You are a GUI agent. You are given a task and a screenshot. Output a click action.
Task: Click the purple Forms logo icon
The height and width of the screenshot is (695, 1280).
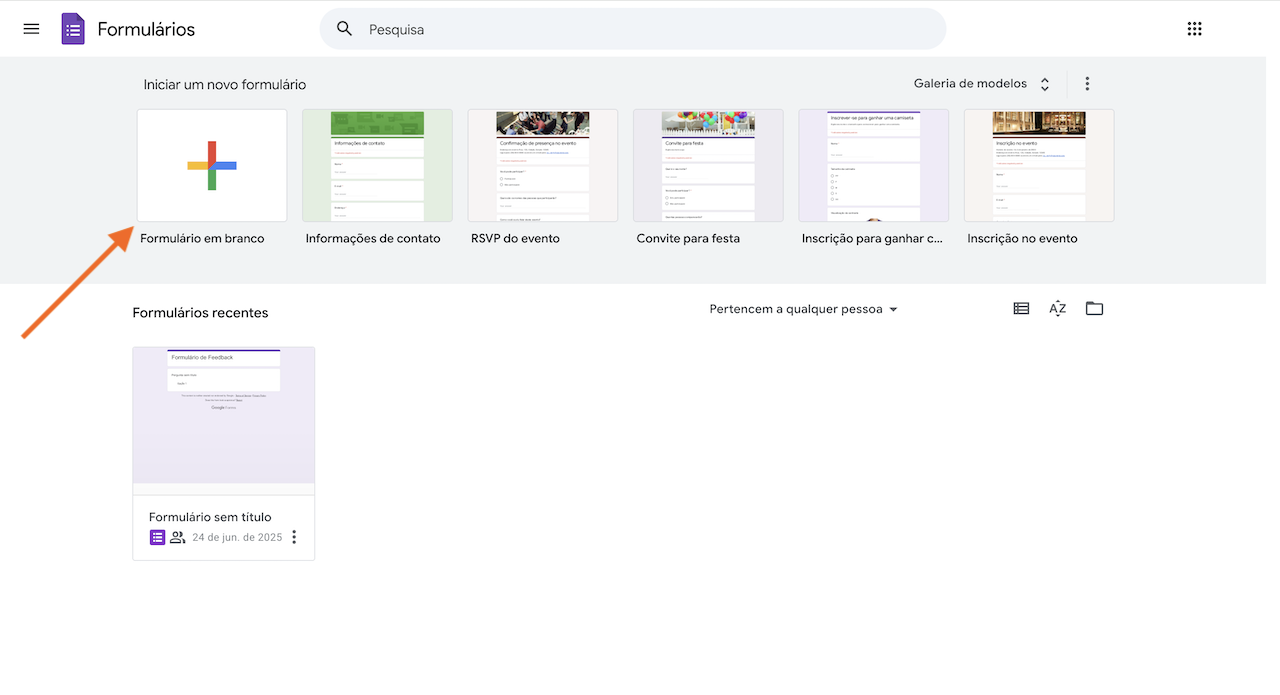click(73, 29)
